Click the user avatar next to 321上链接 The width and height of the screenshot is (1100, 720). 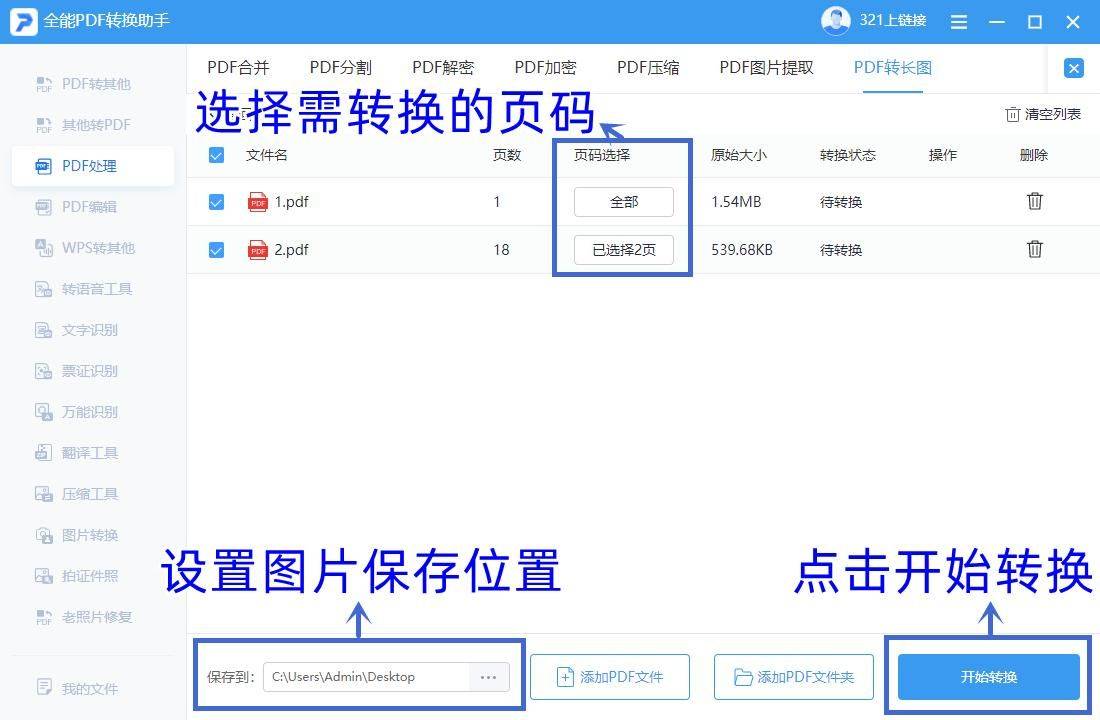click(835, 20)
